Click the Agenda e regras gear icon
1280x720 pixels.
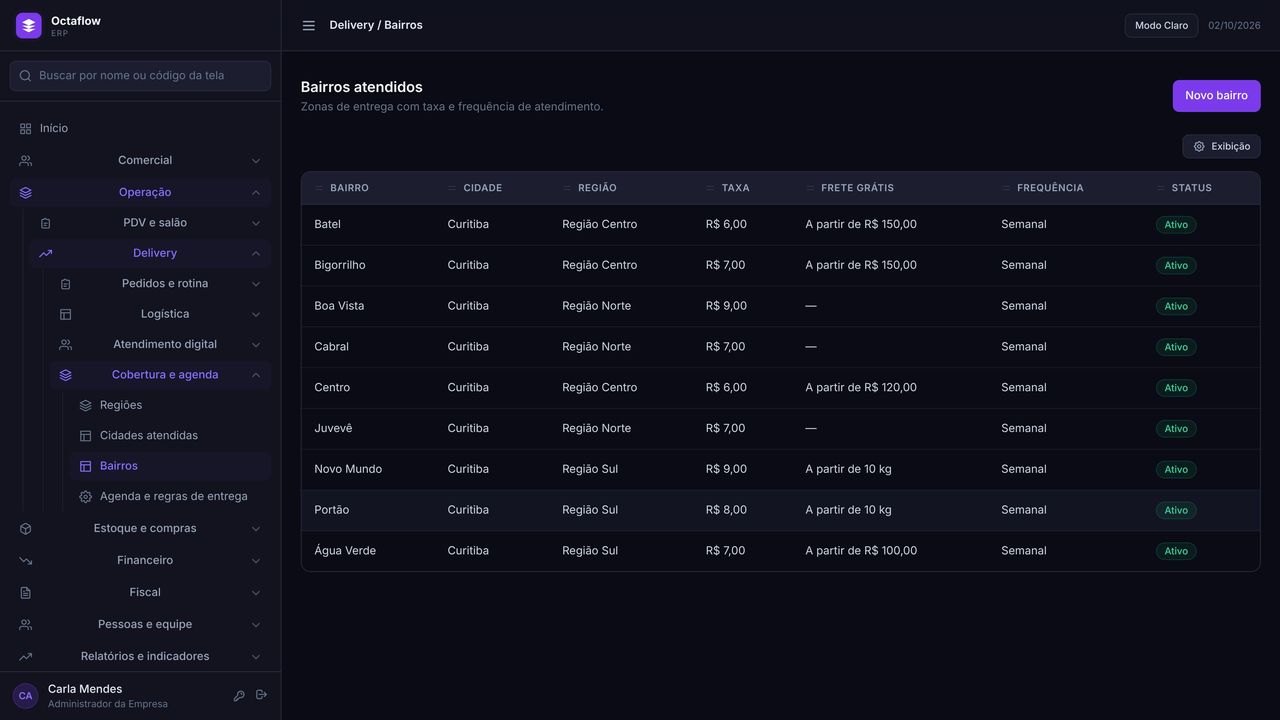click(x=86, y=497)
